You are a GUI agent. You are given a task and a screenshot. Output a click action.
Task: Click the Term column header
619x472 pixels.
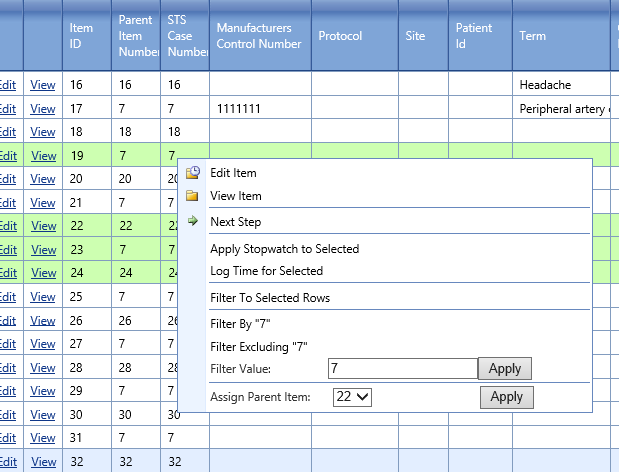(x=533, y=36)
